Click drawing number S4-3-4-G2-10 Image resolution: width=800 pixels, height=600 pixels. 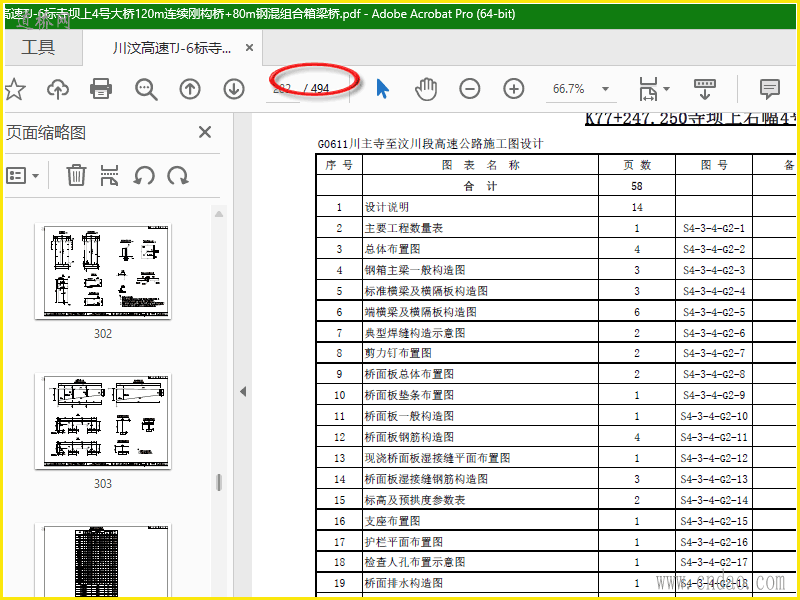[x=714, y=416]
